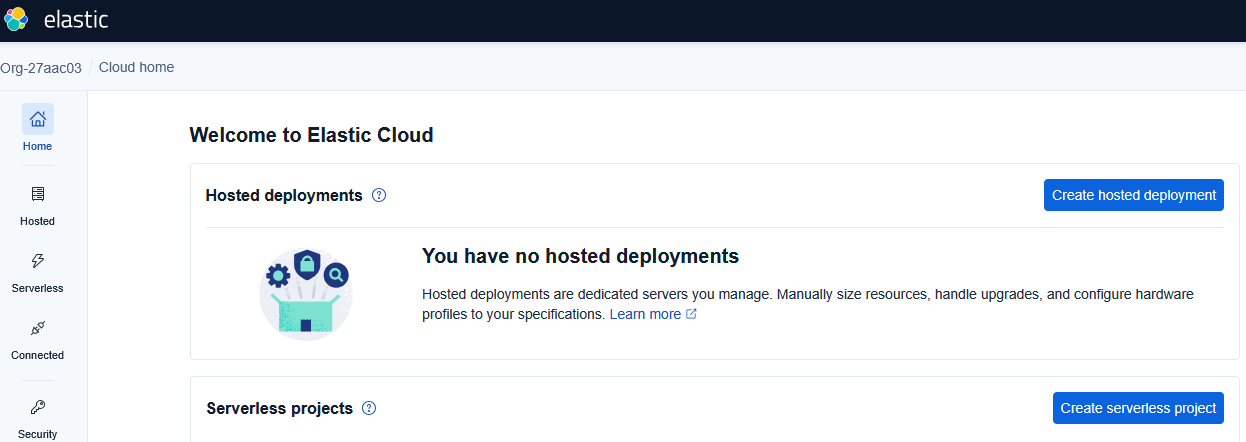
Task: Click the Elastic logo in the header
Action: (17, 19)
